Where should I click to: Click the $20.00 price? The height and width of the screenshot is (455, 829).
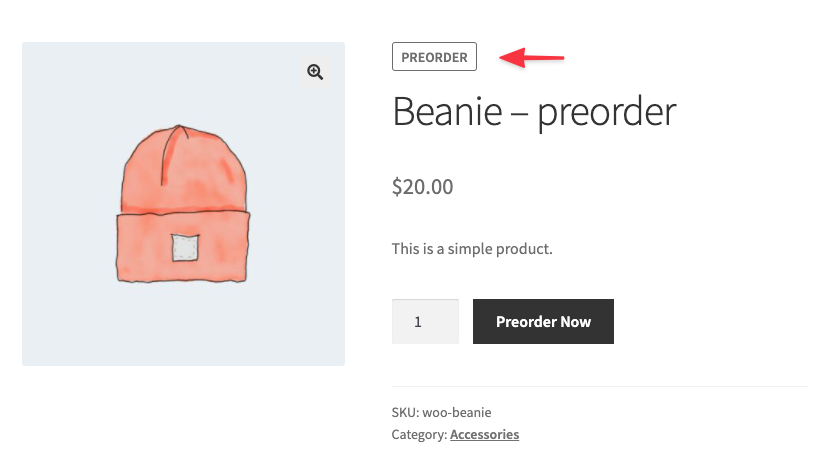pyautogui.click(x=422, y=186)
